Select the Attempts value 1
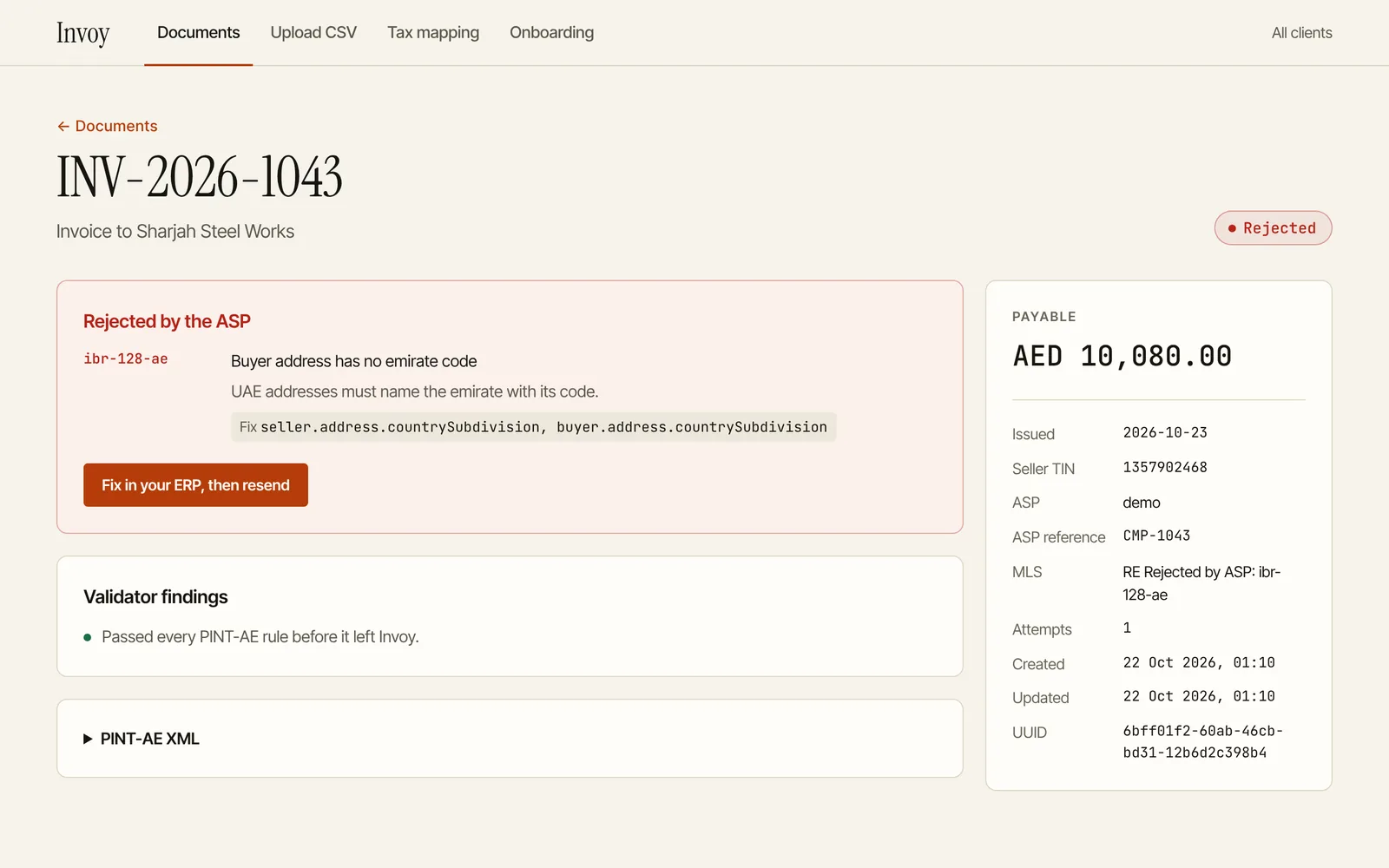1389x868 pixels. [1127, 628]
